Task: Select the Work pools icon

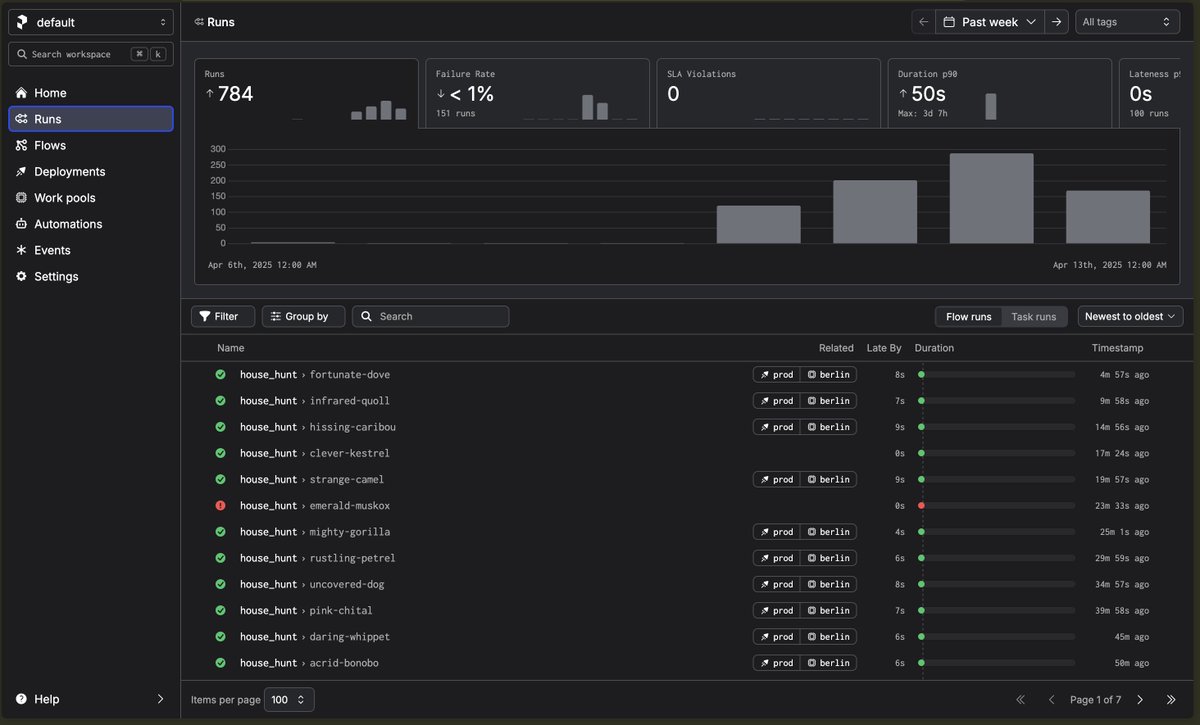Action: point(22,198)
